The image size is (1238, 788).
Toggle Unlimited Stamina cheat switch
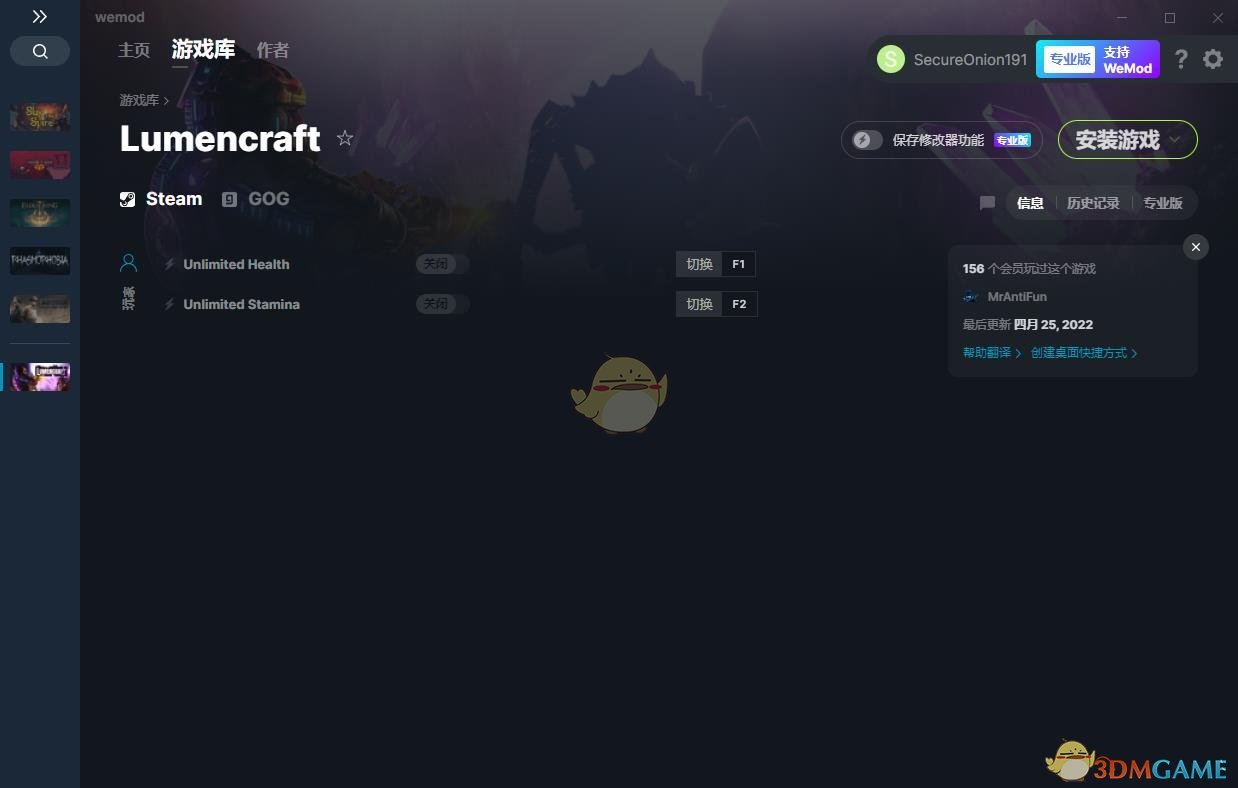[x=442, y=304]
